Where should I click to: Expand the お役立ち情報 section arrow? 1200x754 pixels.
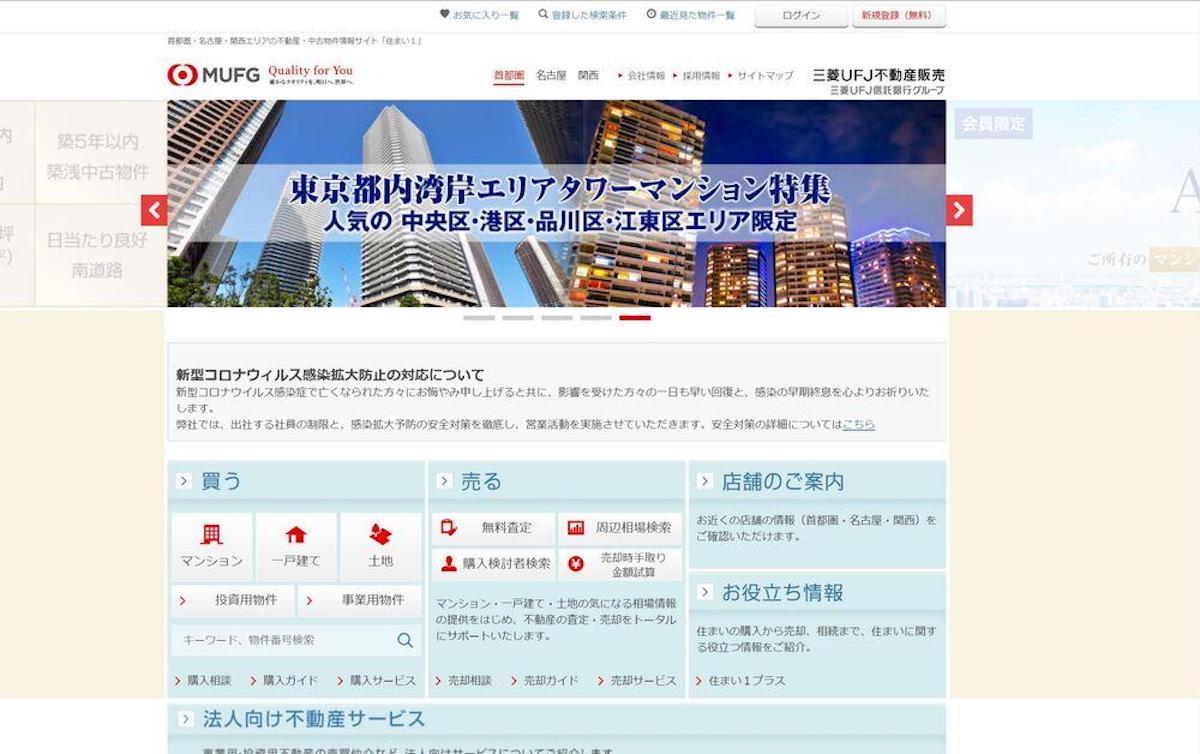point(704,592)
